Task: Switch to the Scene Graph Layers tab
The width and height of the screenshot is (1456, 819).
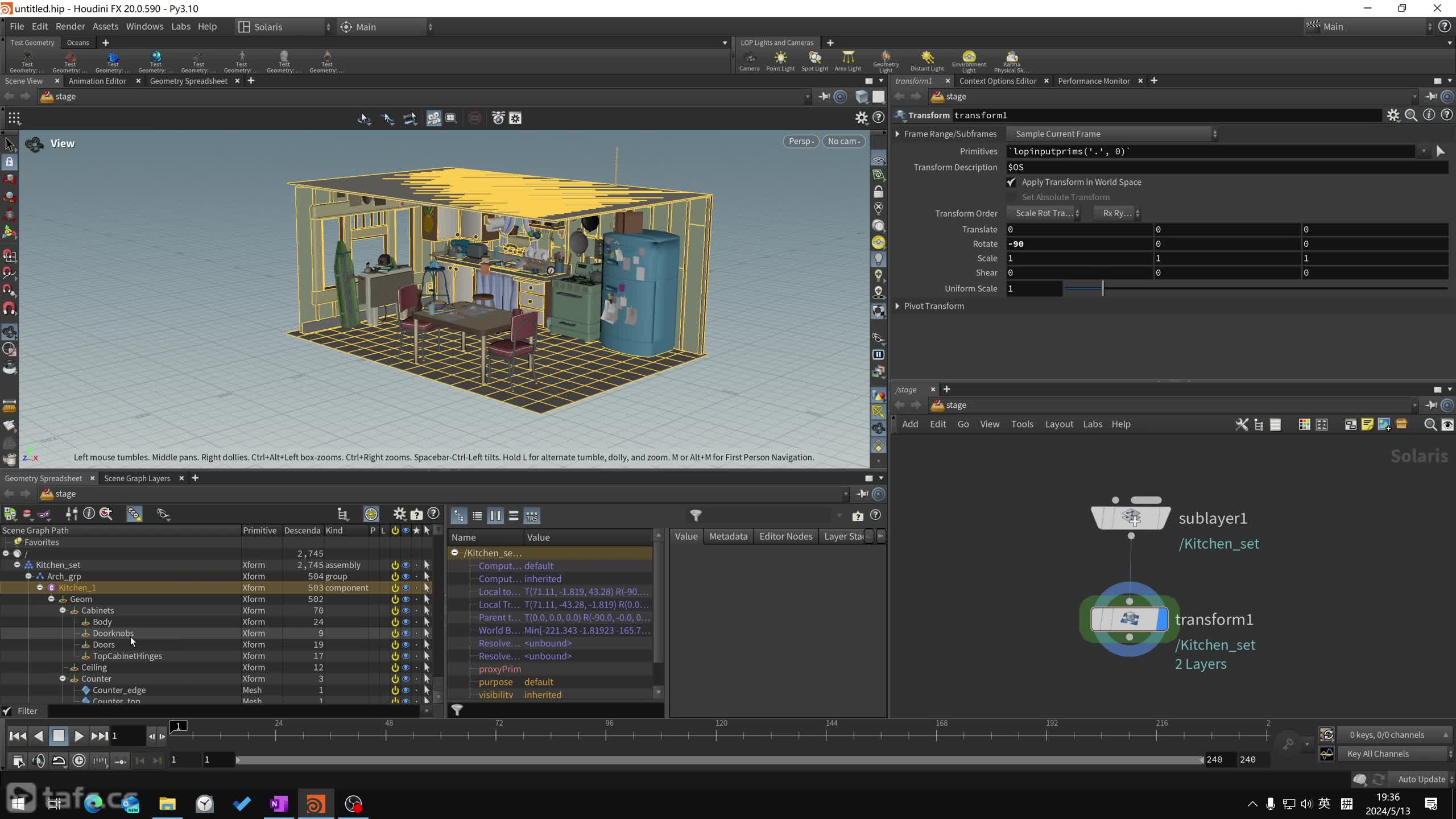Action: [137, 478]
